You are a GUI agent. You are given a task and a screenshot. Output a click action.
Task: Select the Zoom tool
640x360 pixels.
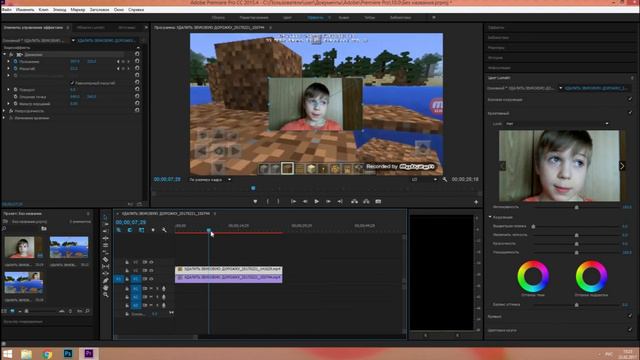tap(106, 295)
